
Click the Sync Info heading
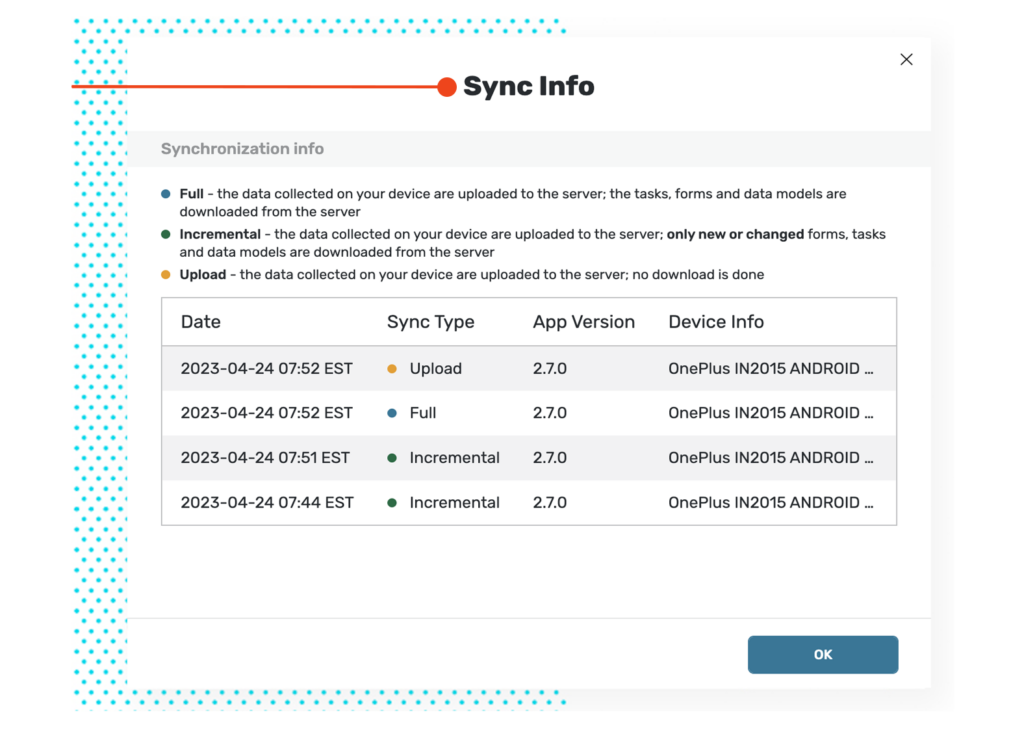coord(528,87)
